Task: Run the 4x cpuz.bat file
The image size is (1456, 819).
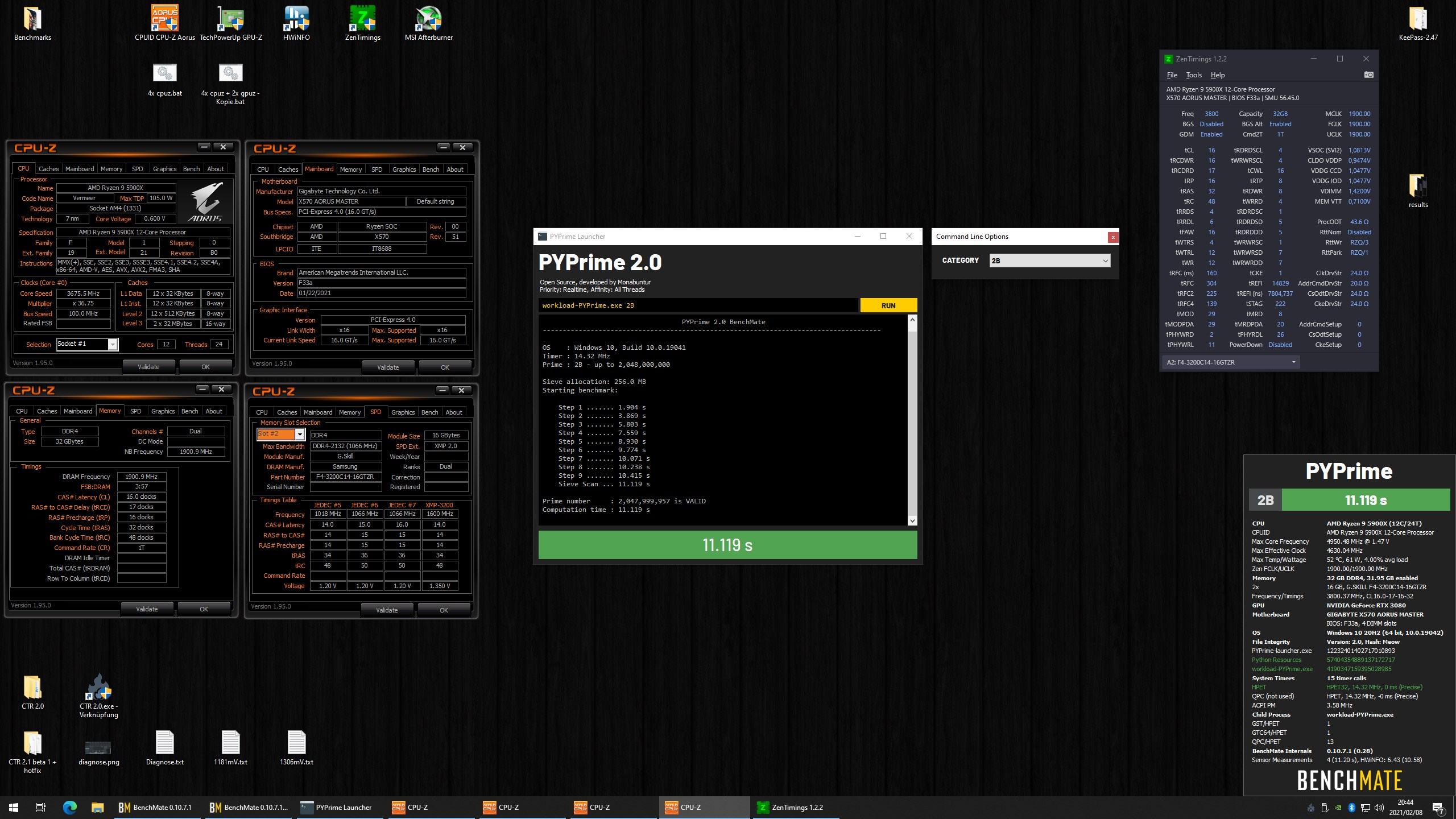Action: [165, 80]
